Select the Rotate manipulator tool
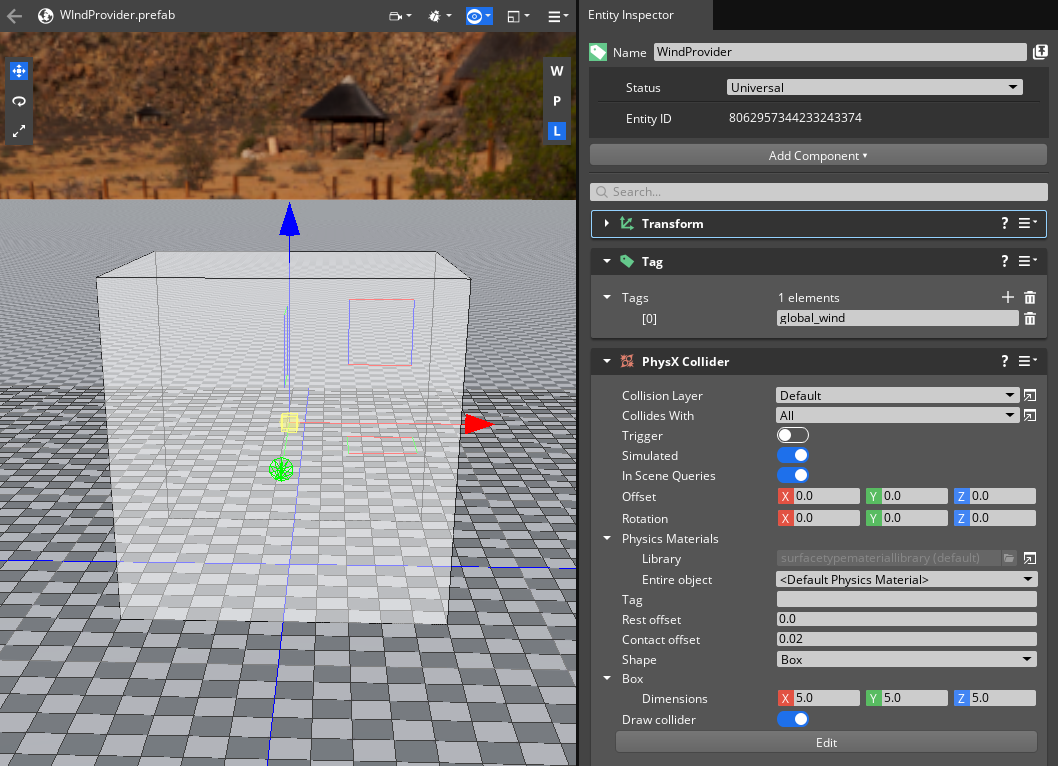This screenshot has width=1058, height=766. coord(19,101)
